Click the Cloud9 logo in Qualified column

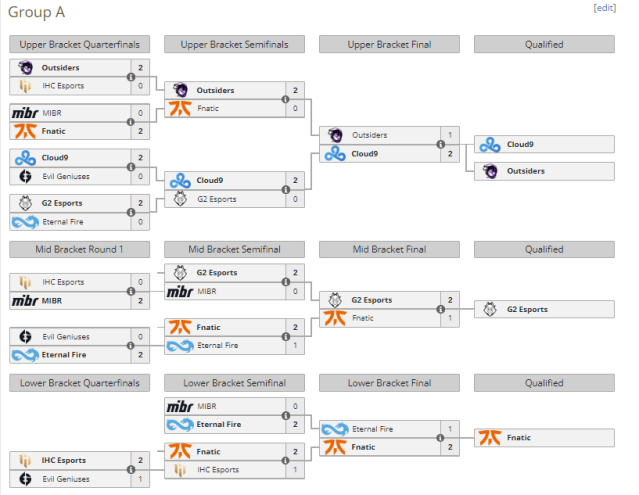pos(490,145)
